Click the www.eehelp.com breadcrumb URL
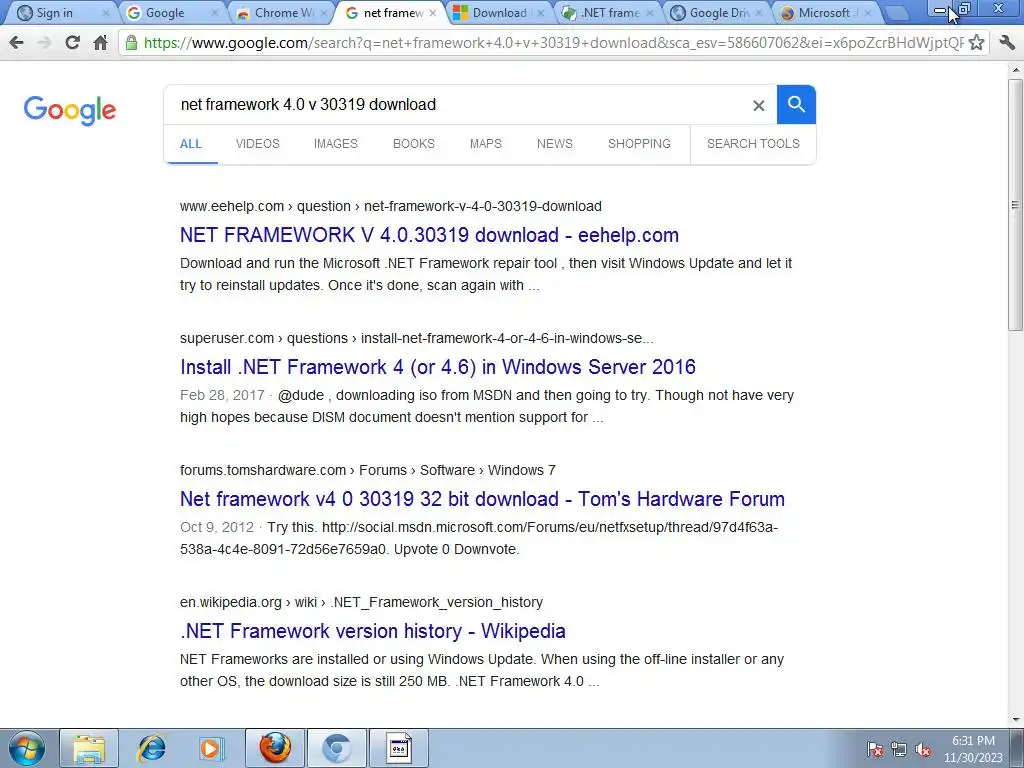1024x768 pixels. pos(391,206)
